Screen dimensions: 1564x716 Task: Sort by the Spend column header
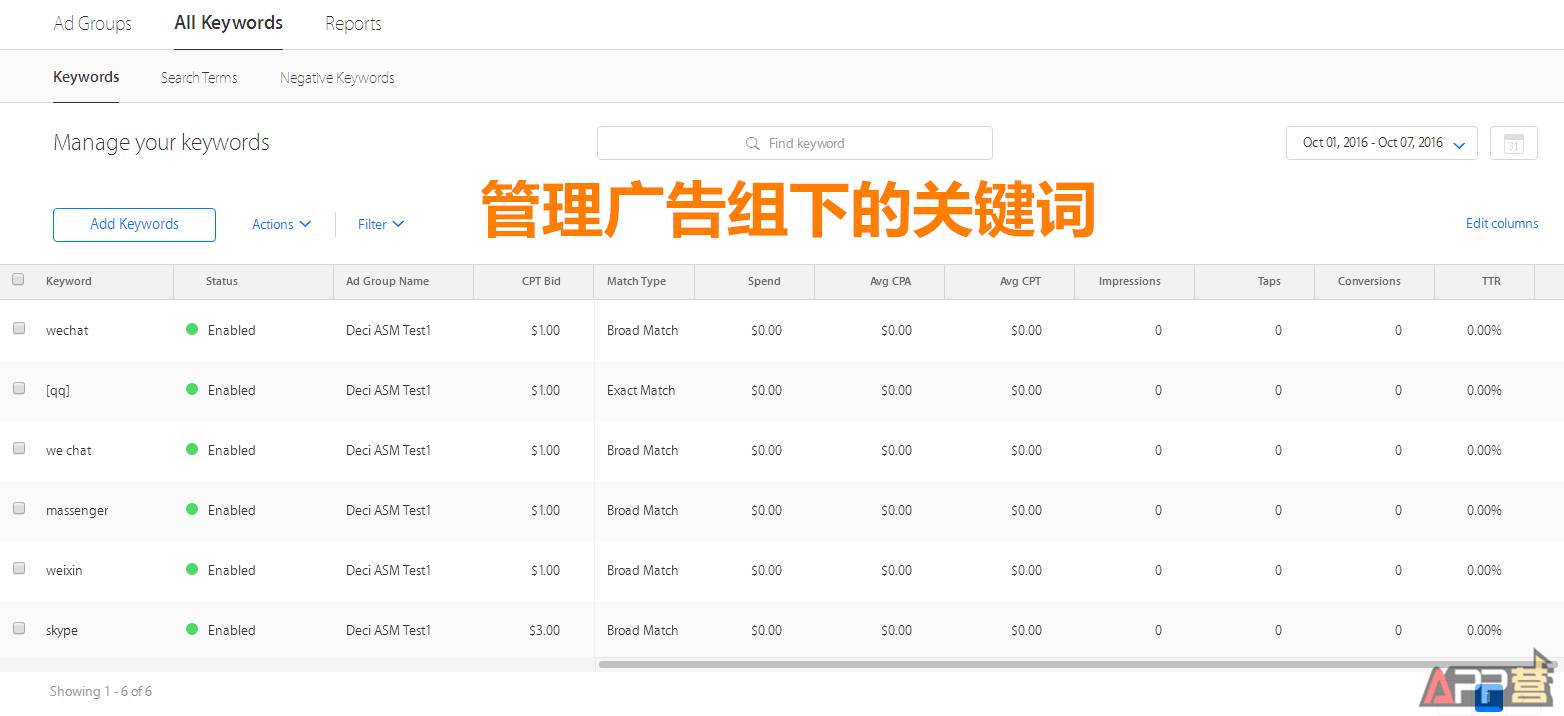764,281
